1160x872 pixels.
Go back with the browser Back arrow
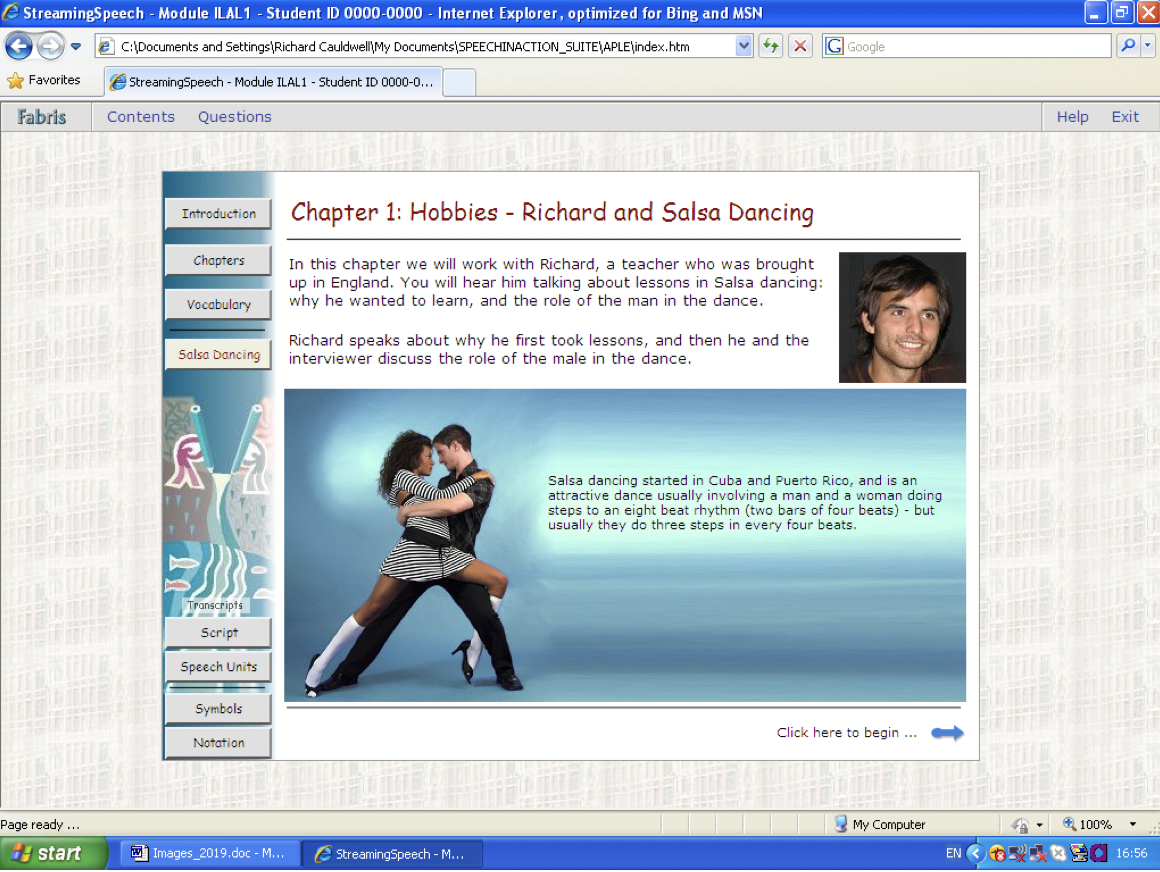tap(19, 46)
